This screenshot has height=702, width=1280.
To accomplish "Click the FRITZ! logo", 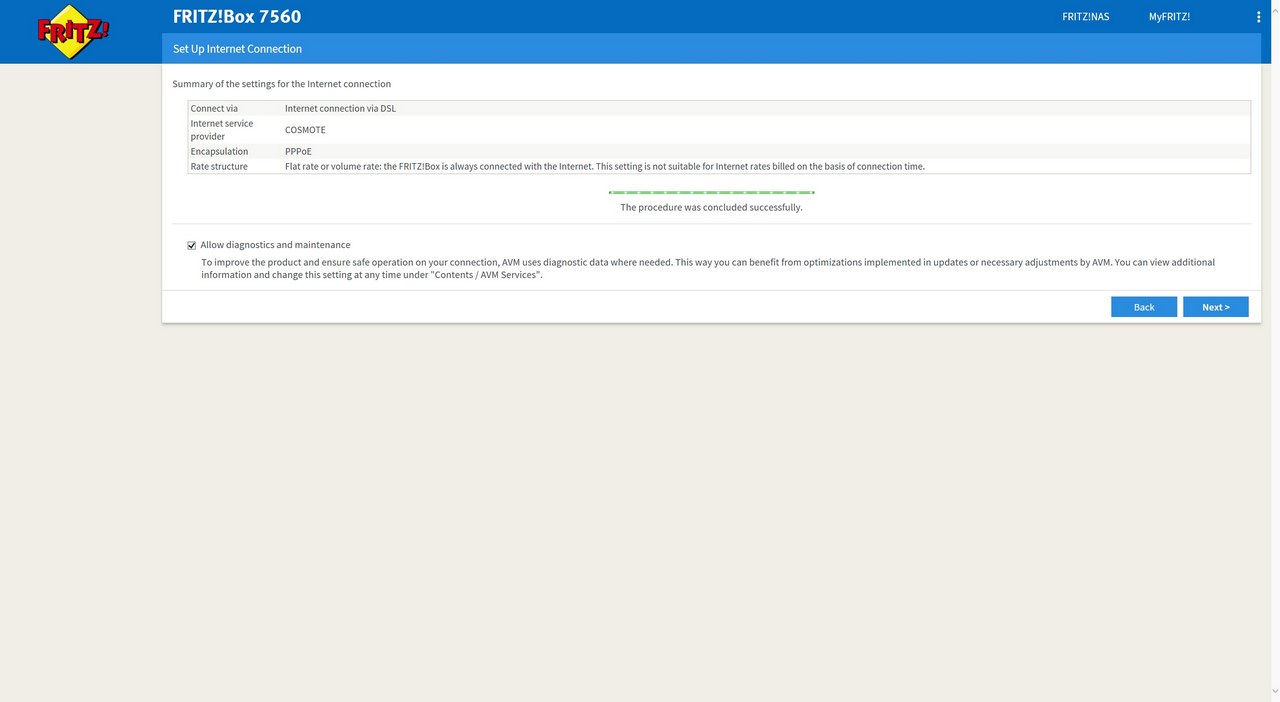I will coord(73,31).
